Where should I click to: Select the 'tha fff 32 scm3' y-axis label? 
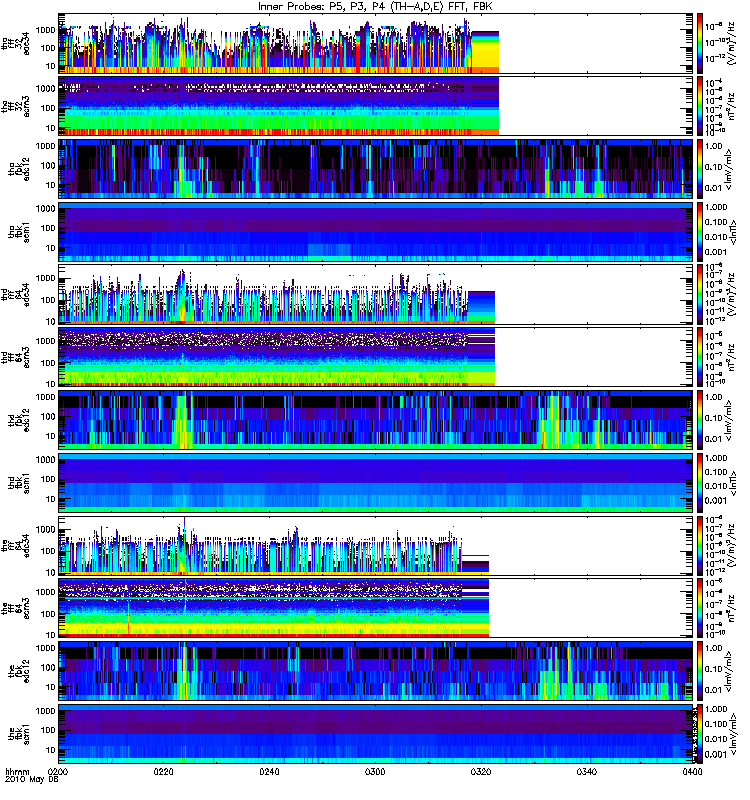[15, 106]
